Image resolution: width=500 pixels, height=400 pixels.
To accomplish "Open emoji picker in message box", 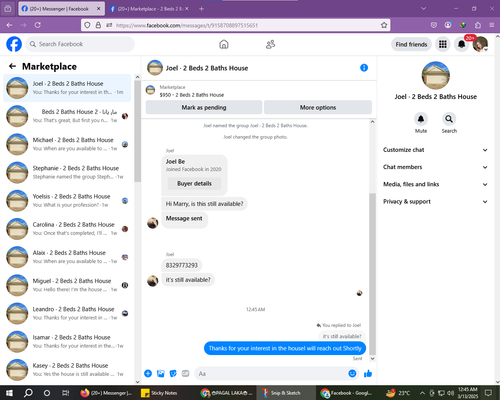I will tap(352, 373).
